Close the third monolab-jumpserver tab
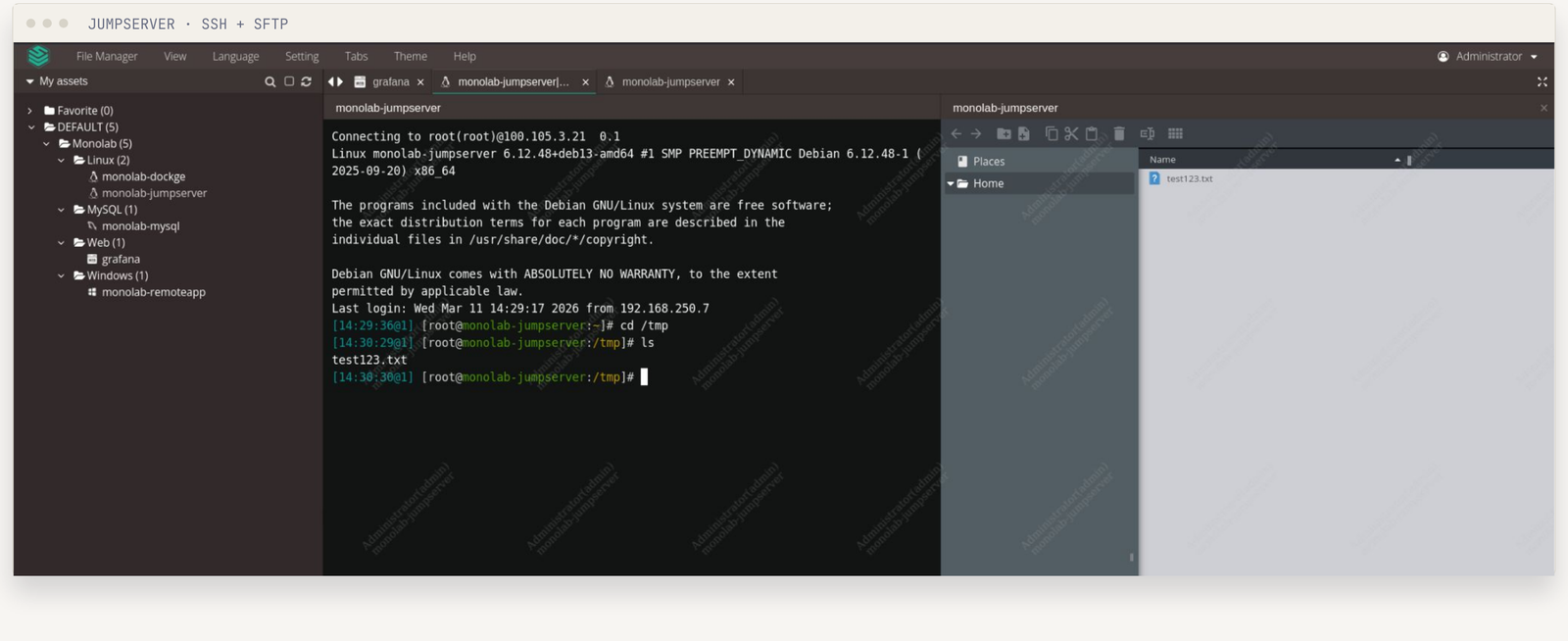Screen dimensions: 1568x641 pos(731,82)
